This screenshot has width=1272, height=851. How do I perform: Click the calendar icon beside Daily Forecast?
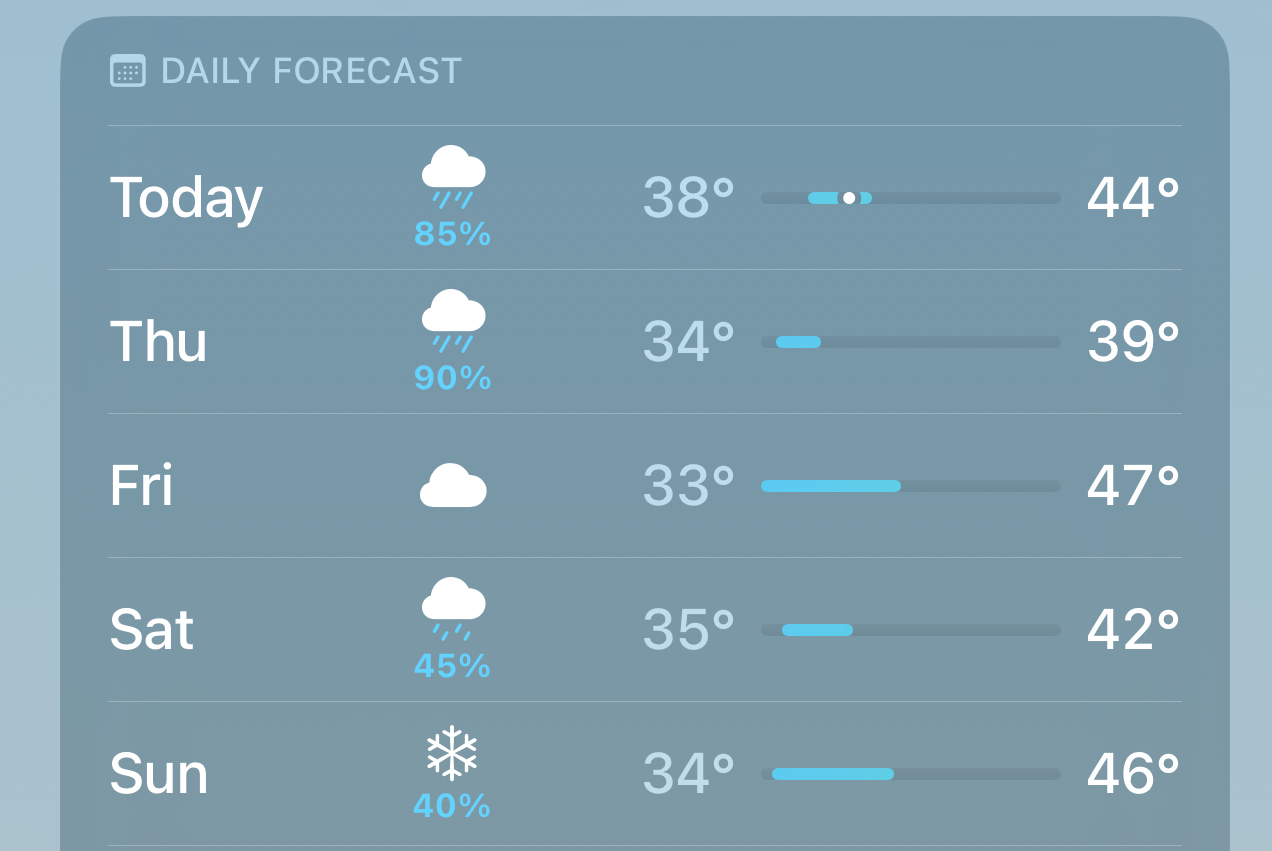[128, 71]
